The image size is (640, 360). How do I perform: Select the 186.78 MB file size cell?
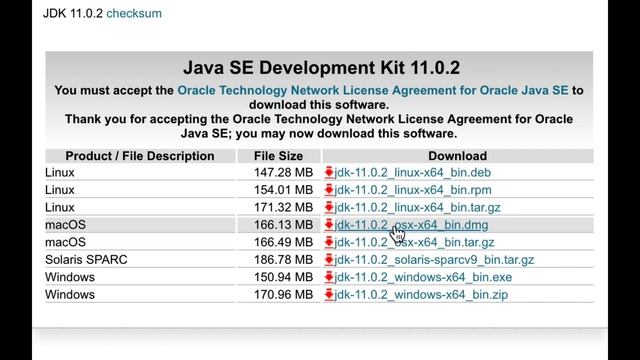(x=279, y=260)
